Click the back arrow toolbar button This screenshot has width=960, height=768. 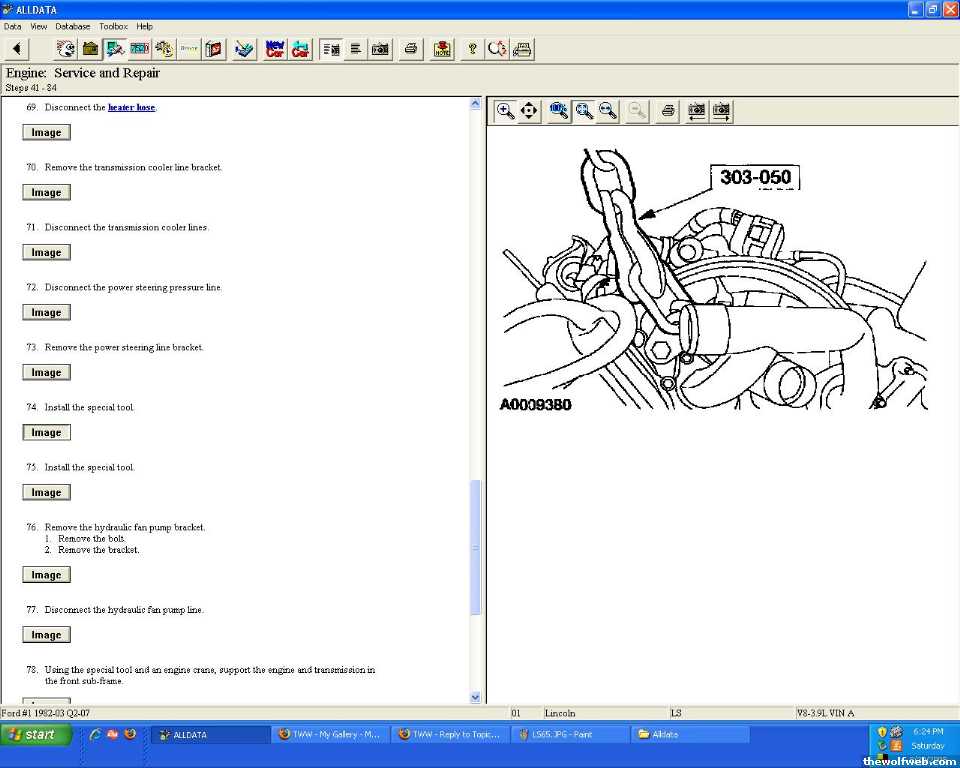click(x=17, y=48)
